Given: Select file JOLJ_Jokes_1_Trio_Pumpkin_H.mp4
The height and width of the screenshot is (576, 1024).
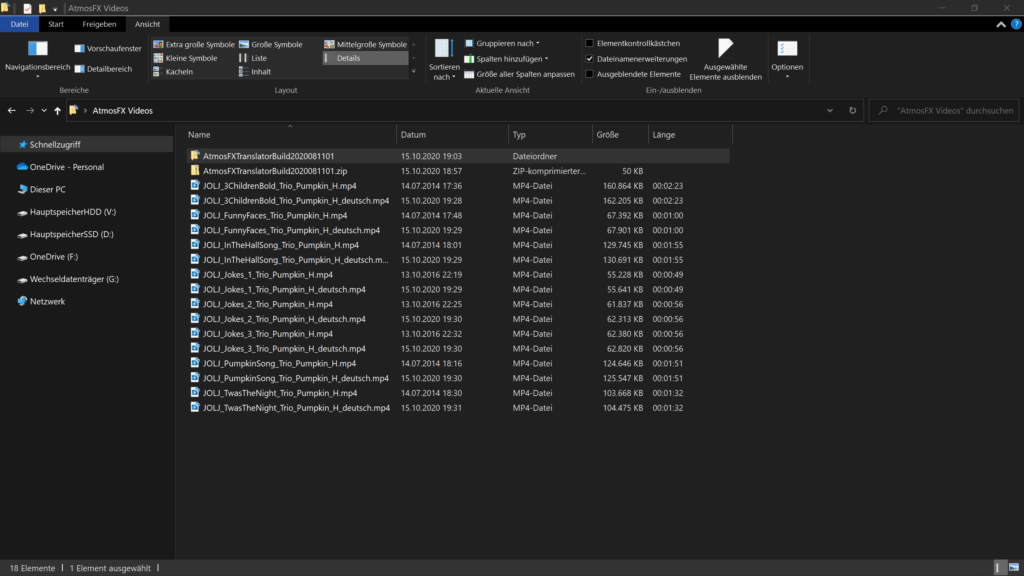Looking at the screenshot, I should click(x=268, y=274).
